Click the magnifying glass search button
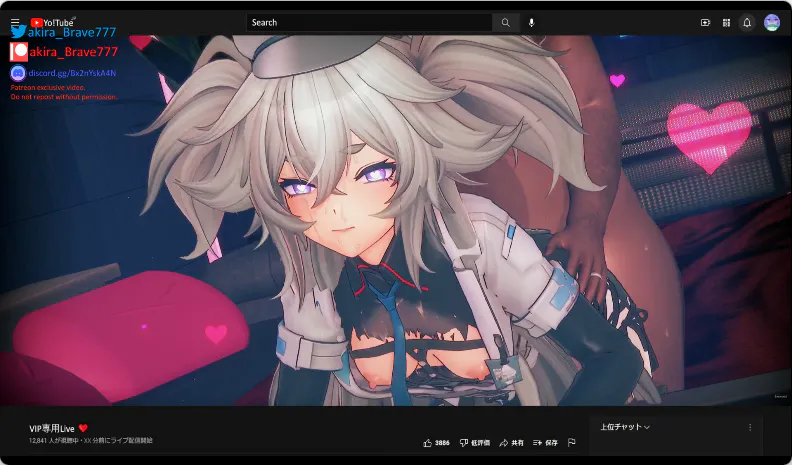 506,22
